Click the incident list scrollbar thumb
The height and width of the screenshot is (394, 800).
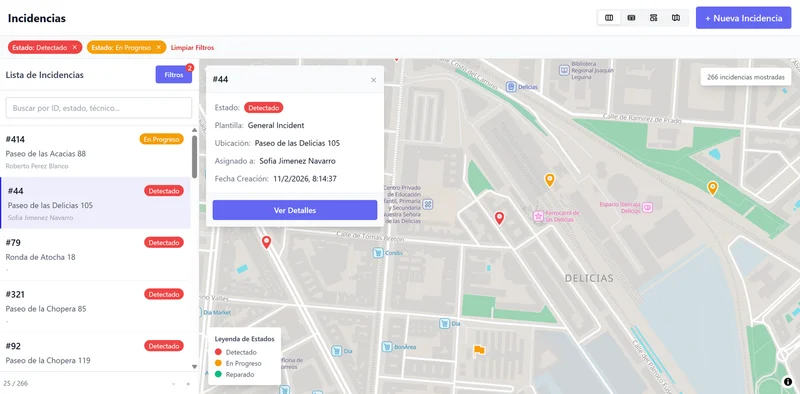click(194, 157)
